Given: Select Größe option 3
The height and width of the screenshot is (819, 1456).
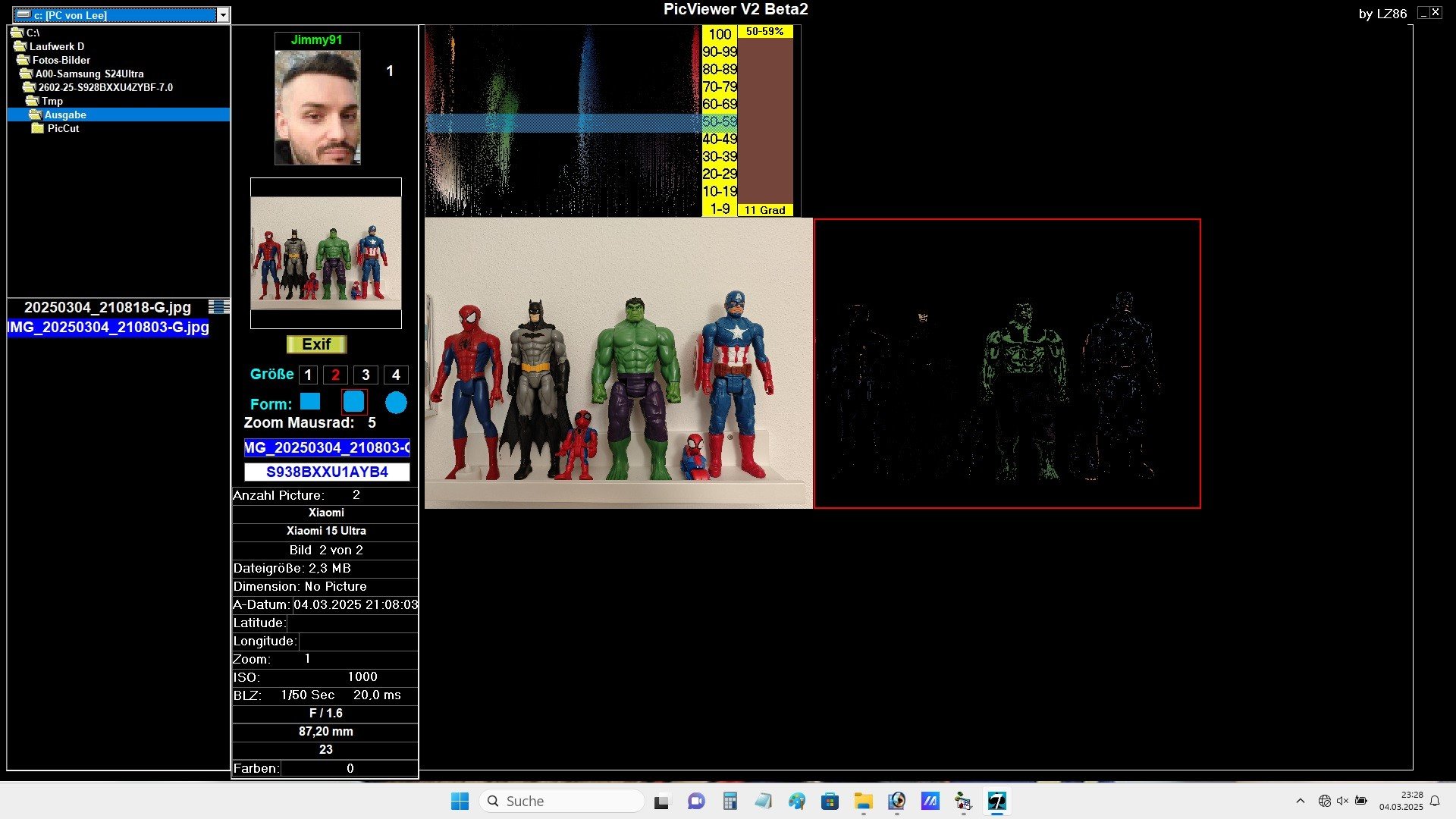Looking at the screenshot, I should coord(366,375).
